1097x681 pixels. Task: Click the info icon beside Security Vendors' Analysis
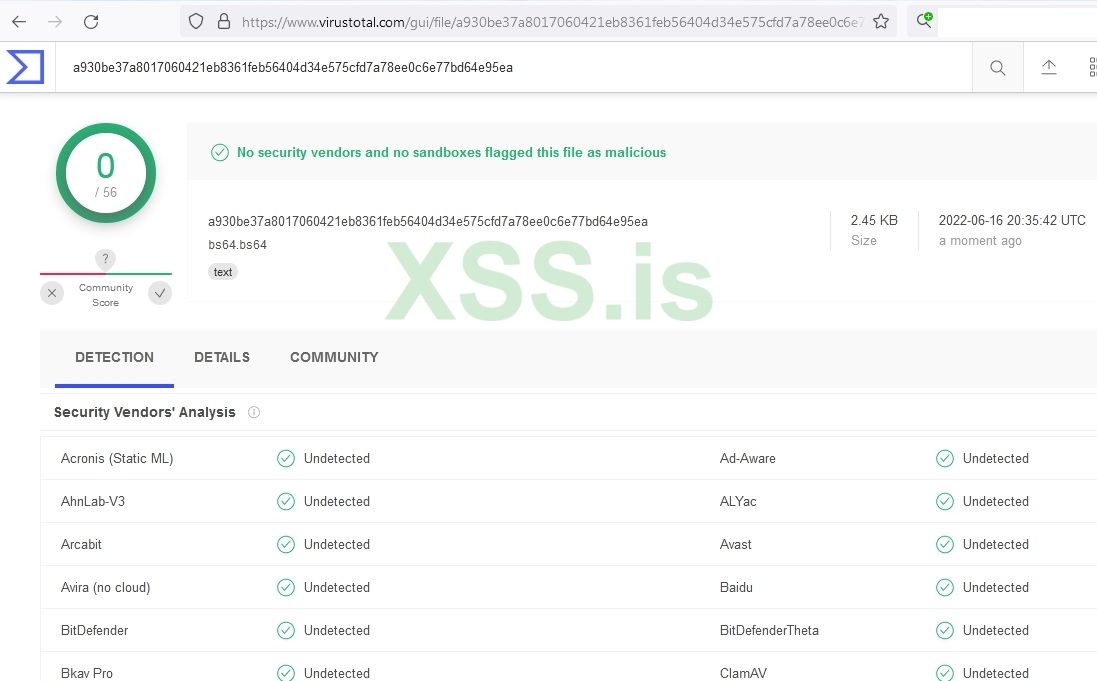(x=254, y=412)
